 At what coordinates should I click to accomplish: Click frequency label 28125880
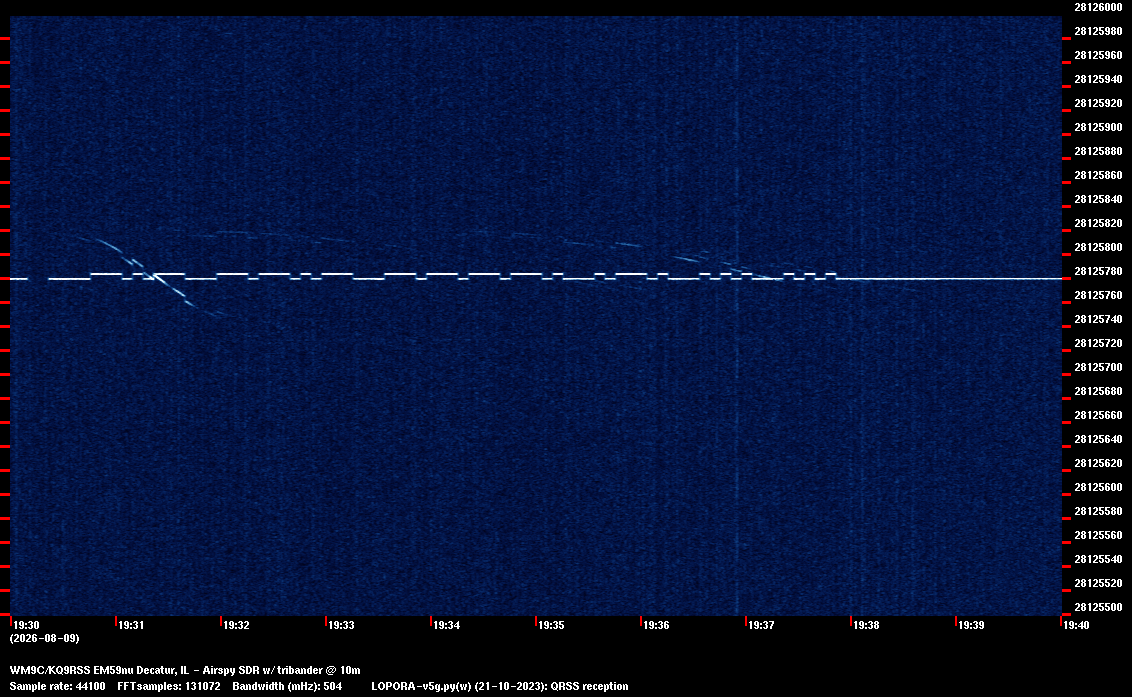(1098, 151)
